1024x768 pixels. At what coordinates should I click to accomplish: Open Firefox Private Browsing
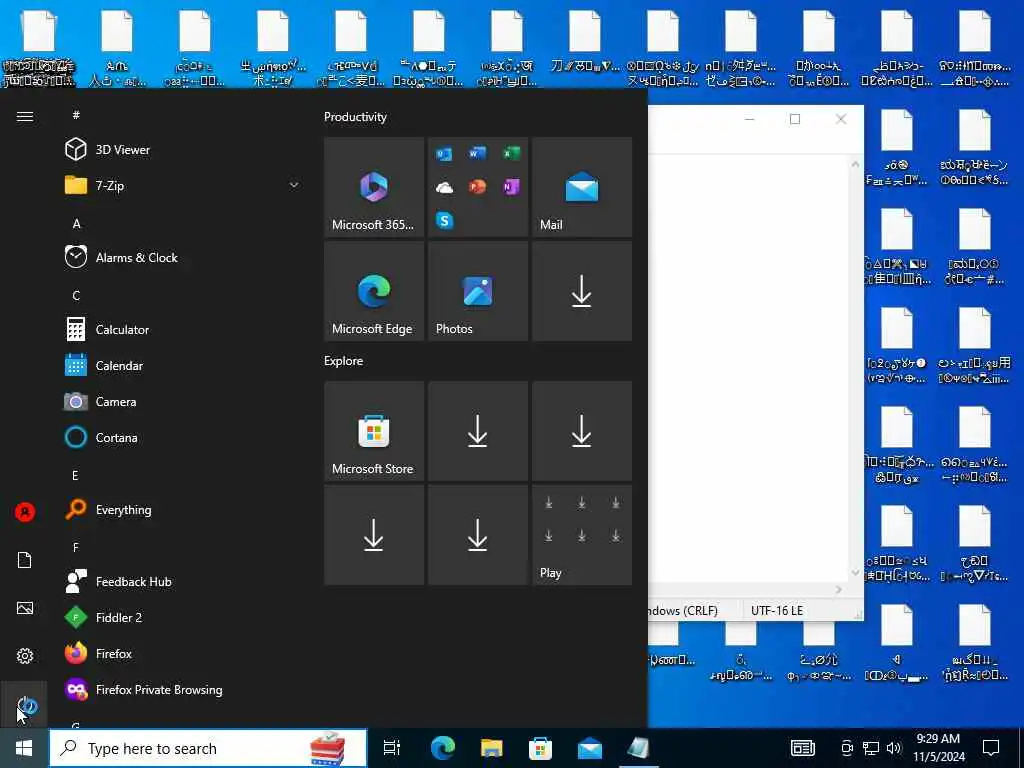click(x=183, y=690)
